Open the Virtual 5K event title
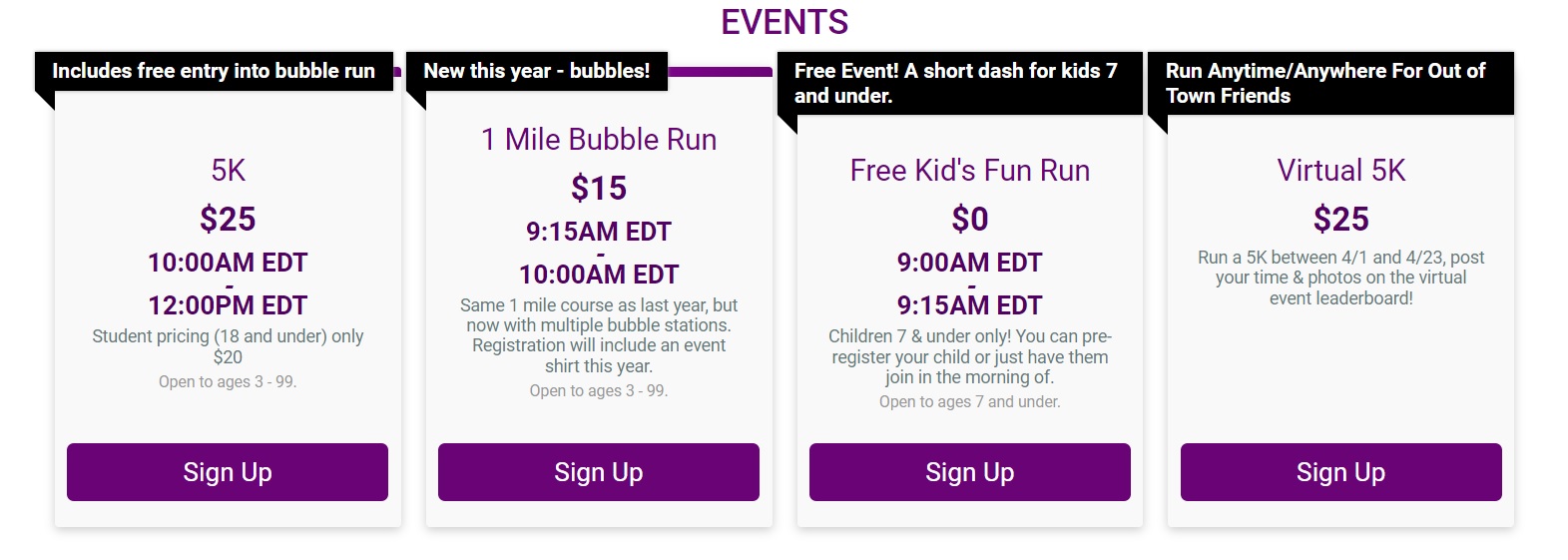Viewport: 1568px width, 560px height. coord(1341,171)
